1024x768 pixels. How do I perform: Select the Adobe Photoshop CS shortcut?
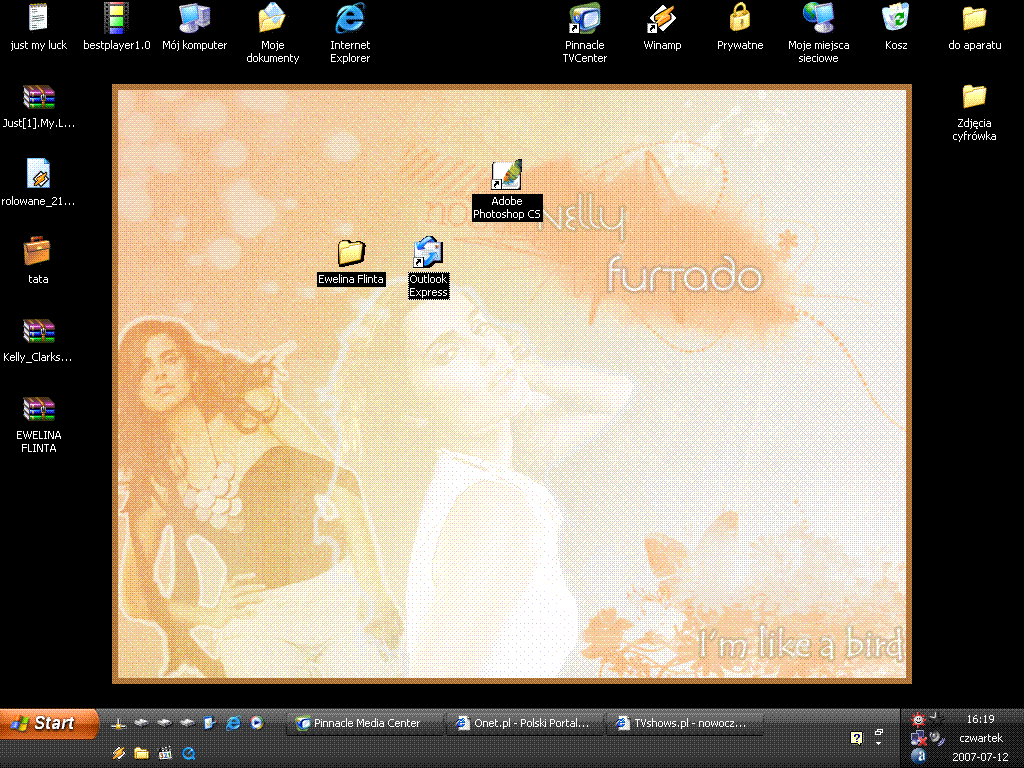[x=507, y=176]
